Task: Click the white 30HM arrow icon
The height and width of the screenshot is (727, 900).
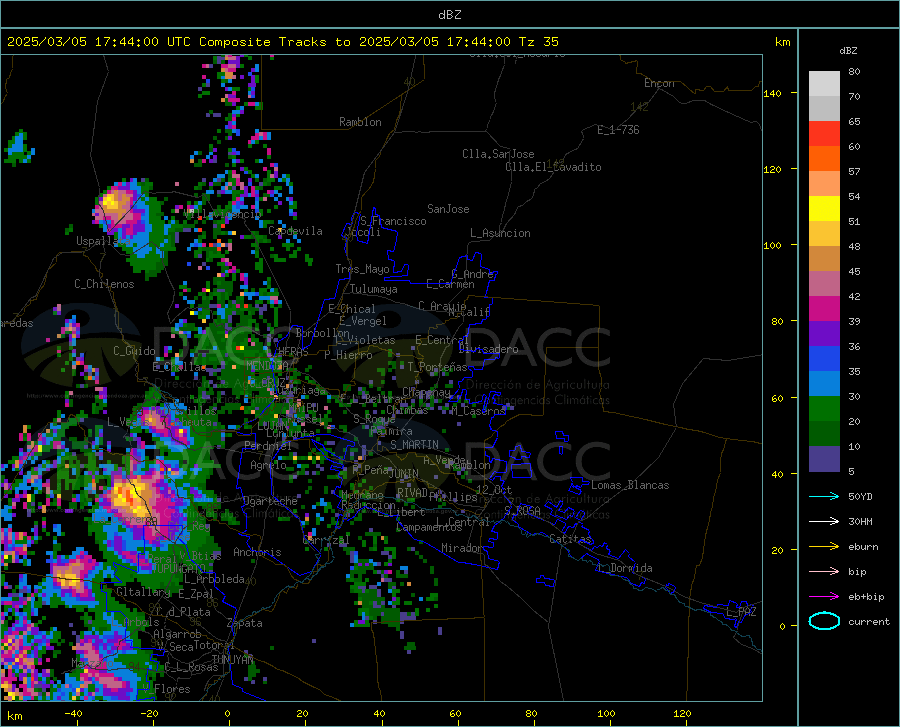Action: coord(824,521)
